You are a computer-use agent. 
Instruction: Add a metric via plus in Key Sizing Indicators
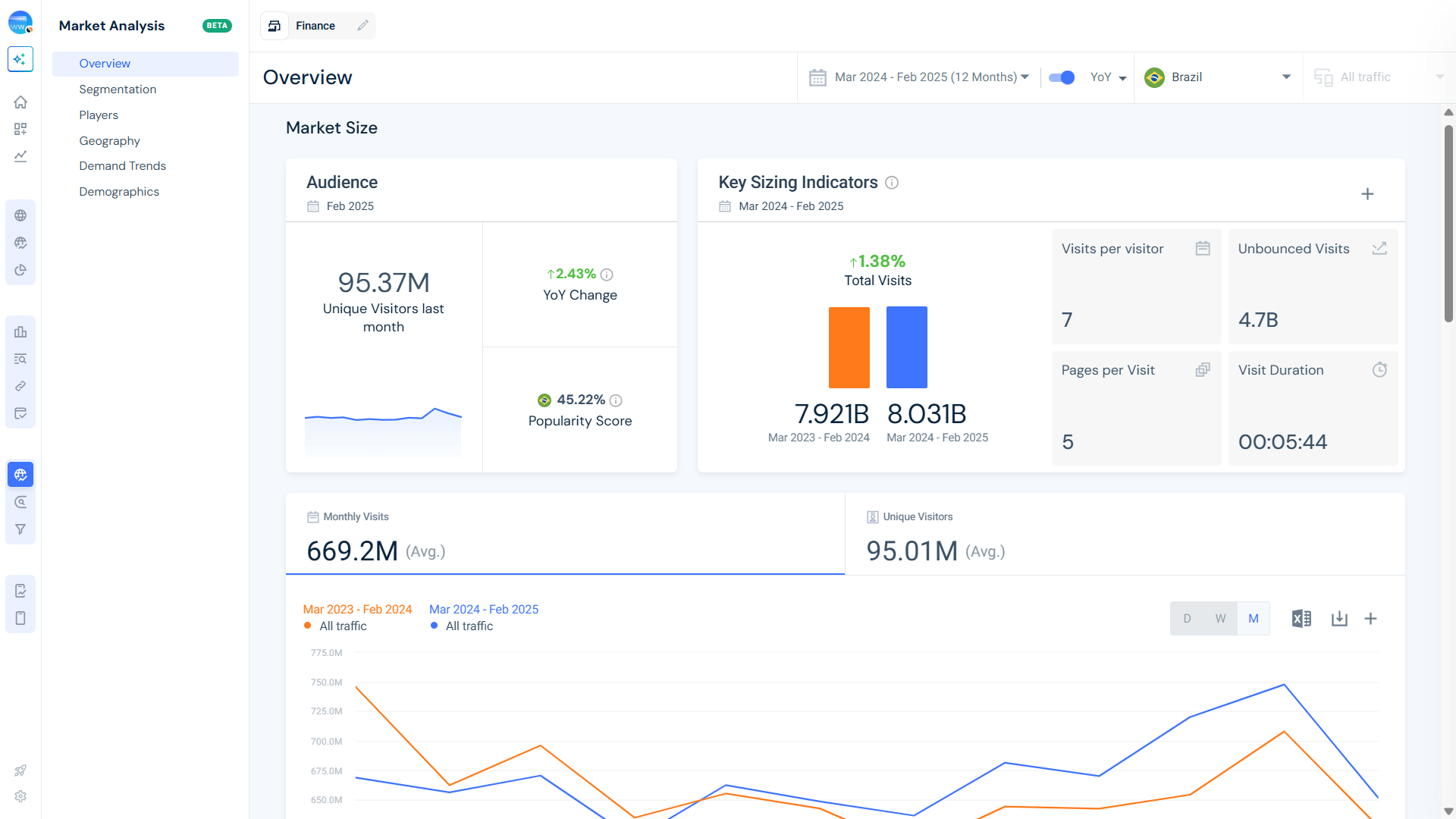pyautogui.click(x=1368, y=194)
